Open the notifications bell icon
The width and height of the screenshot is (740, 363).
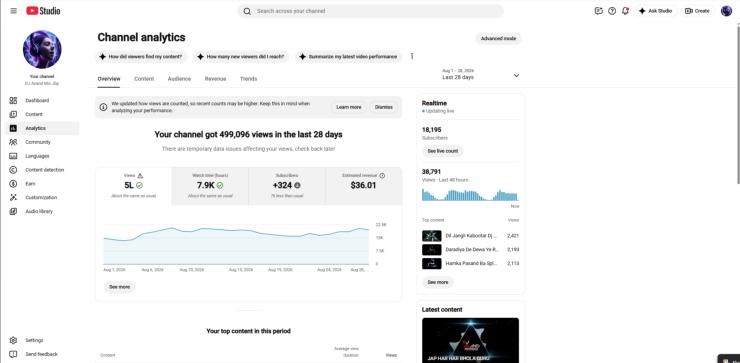(625, 11)
